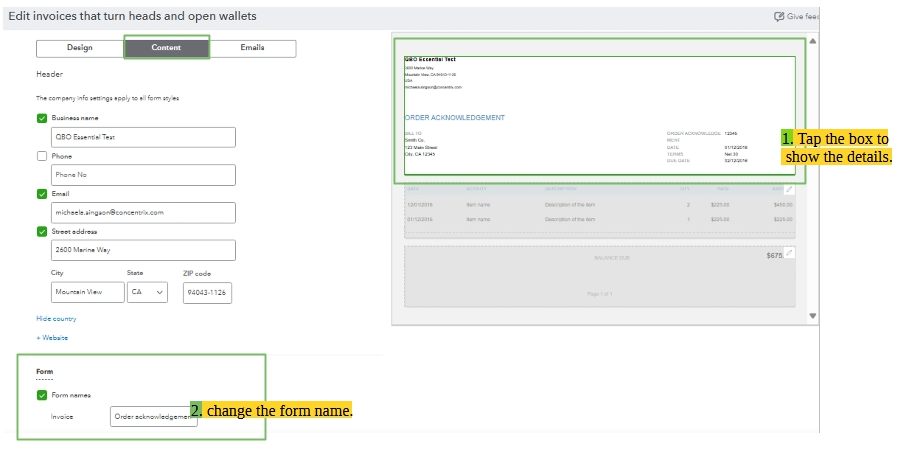Click the BALANCE DUE label in preview
Viewport: 904px width, 450px height.
point(612,258)
